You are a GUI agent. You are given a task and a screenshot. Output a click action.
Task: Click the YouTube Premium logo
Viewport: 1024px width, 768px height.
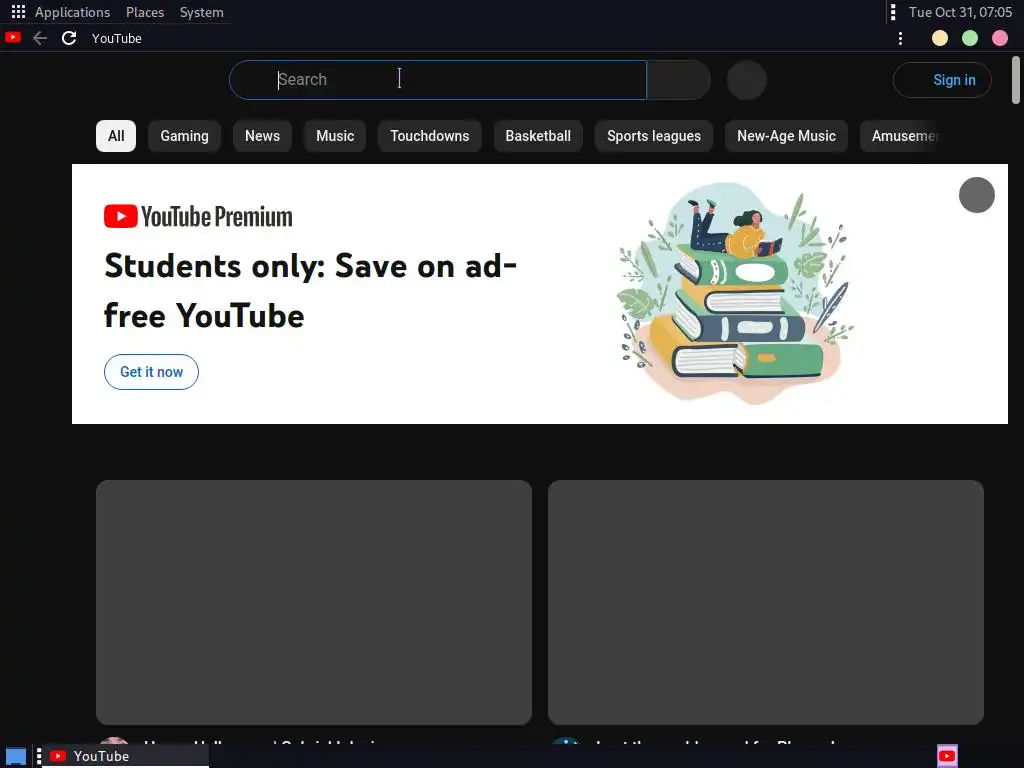(x=198, y=216)
